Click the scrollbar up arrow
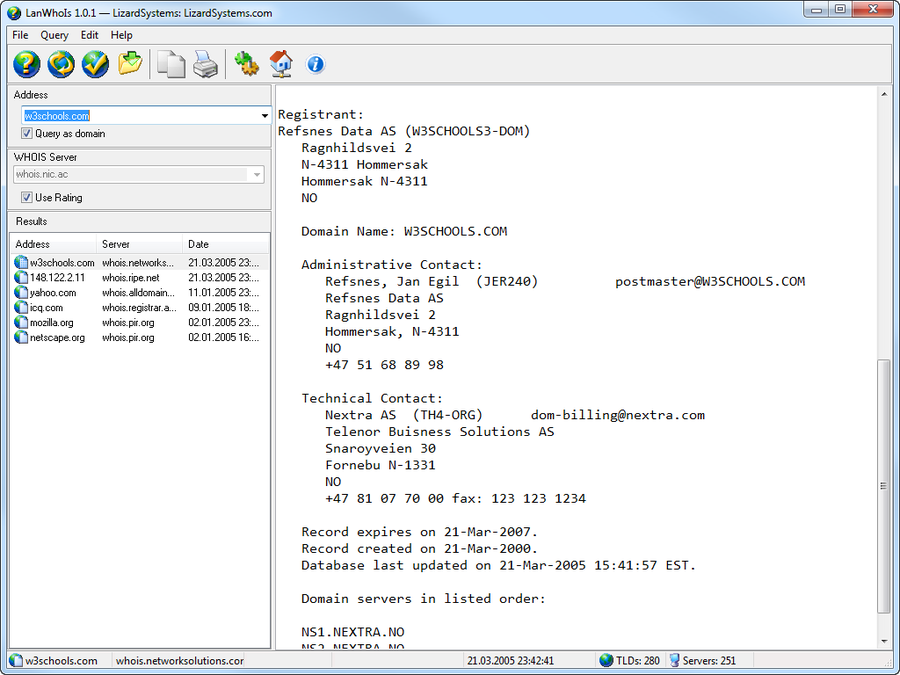Viewport: 900px width, 675px height. (884, 94)
